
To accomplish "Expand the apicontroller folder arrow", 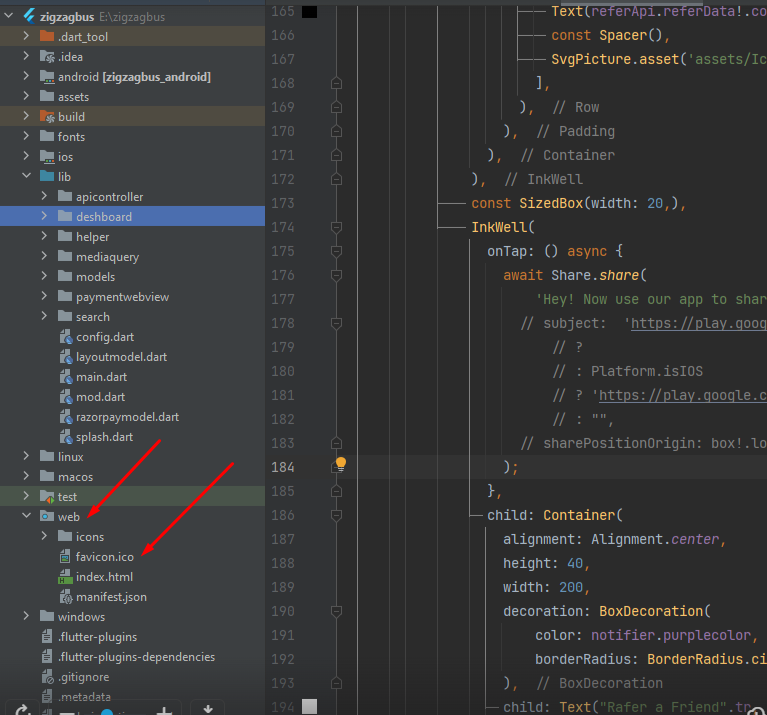I will coord(45,197).
